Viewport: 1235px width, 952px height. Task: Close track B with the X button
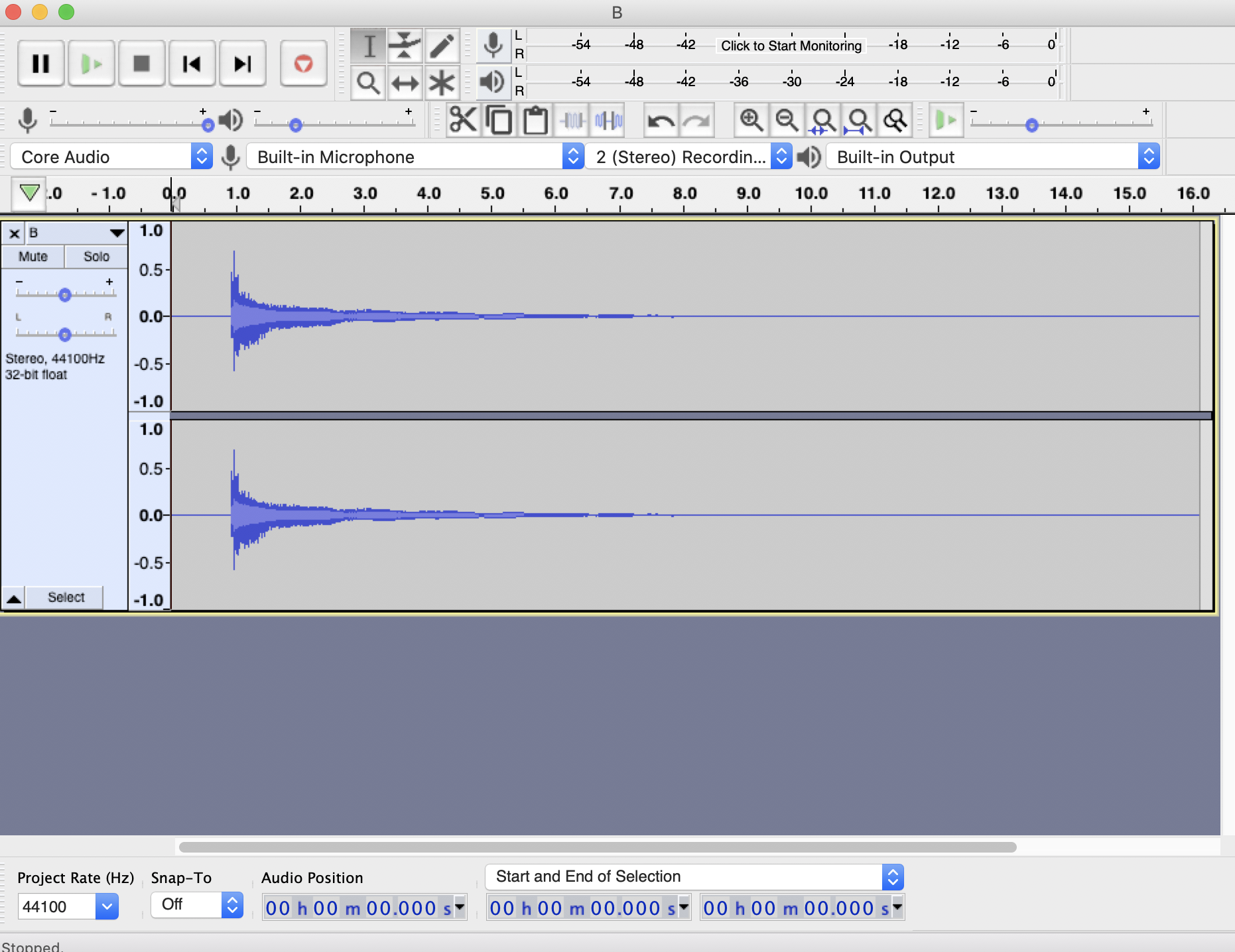(x=14, y=233)
